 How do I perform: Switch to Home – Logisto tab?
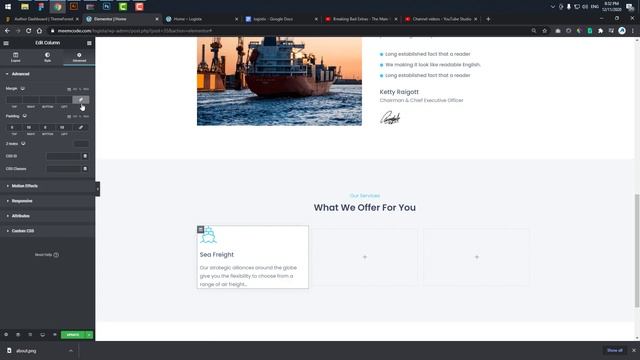pyautogui.click(x=201, y=19)
